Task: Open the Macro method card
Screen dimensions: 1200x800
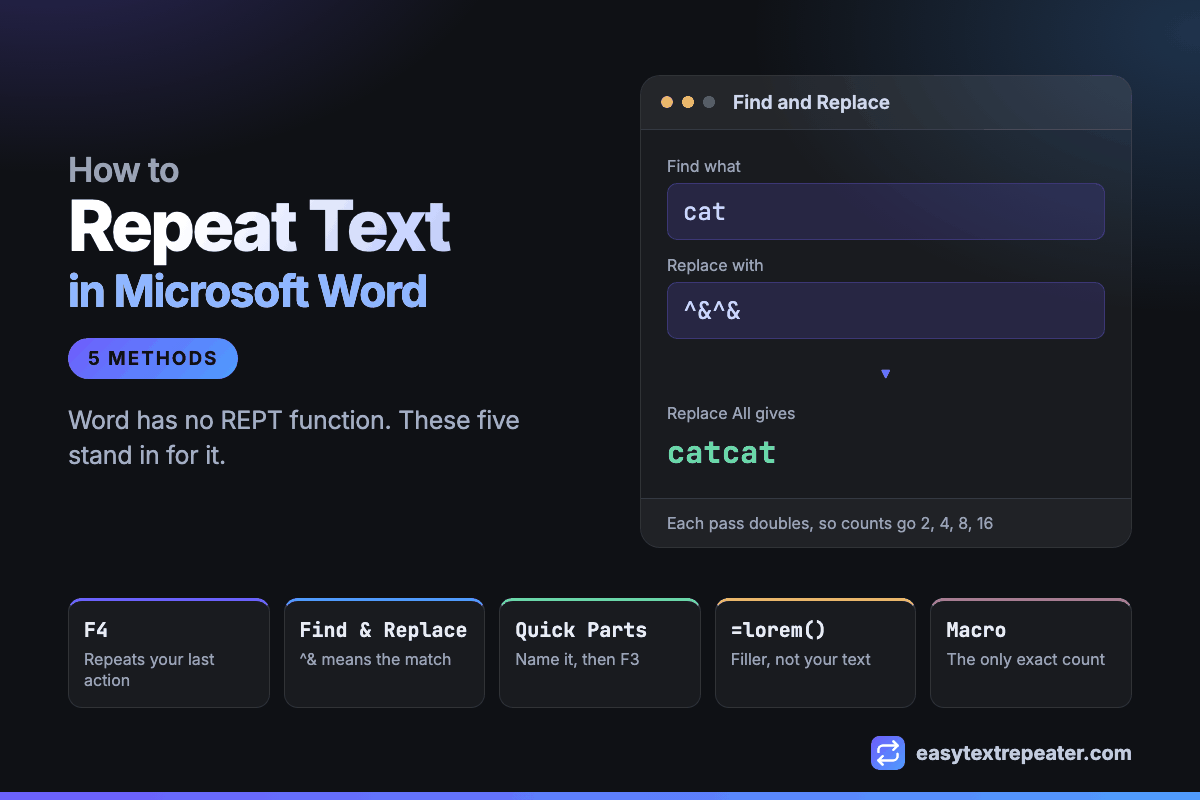Action: (1031, 653)
